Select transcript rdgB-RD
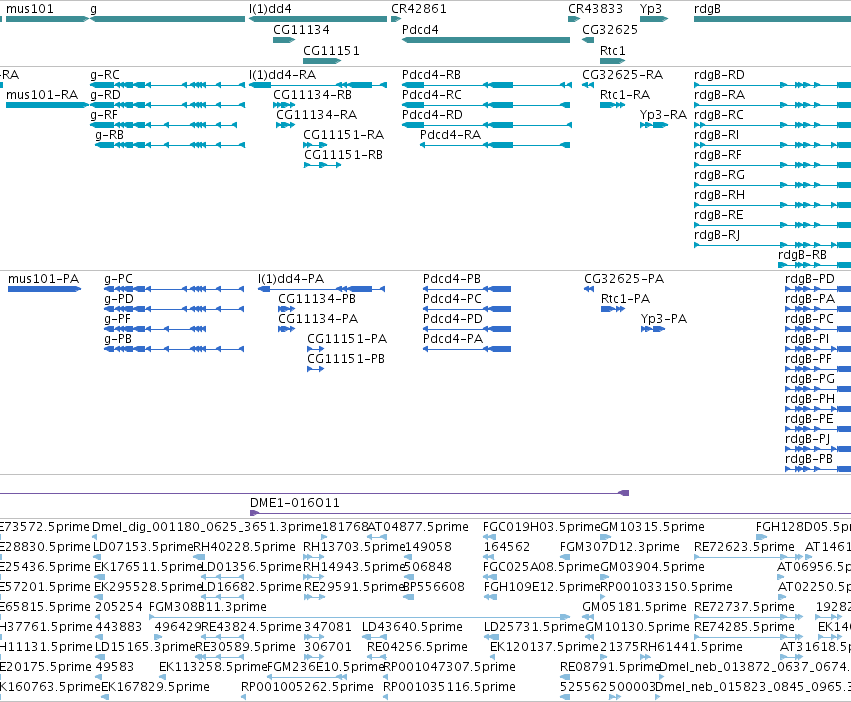 coord(720,75)
